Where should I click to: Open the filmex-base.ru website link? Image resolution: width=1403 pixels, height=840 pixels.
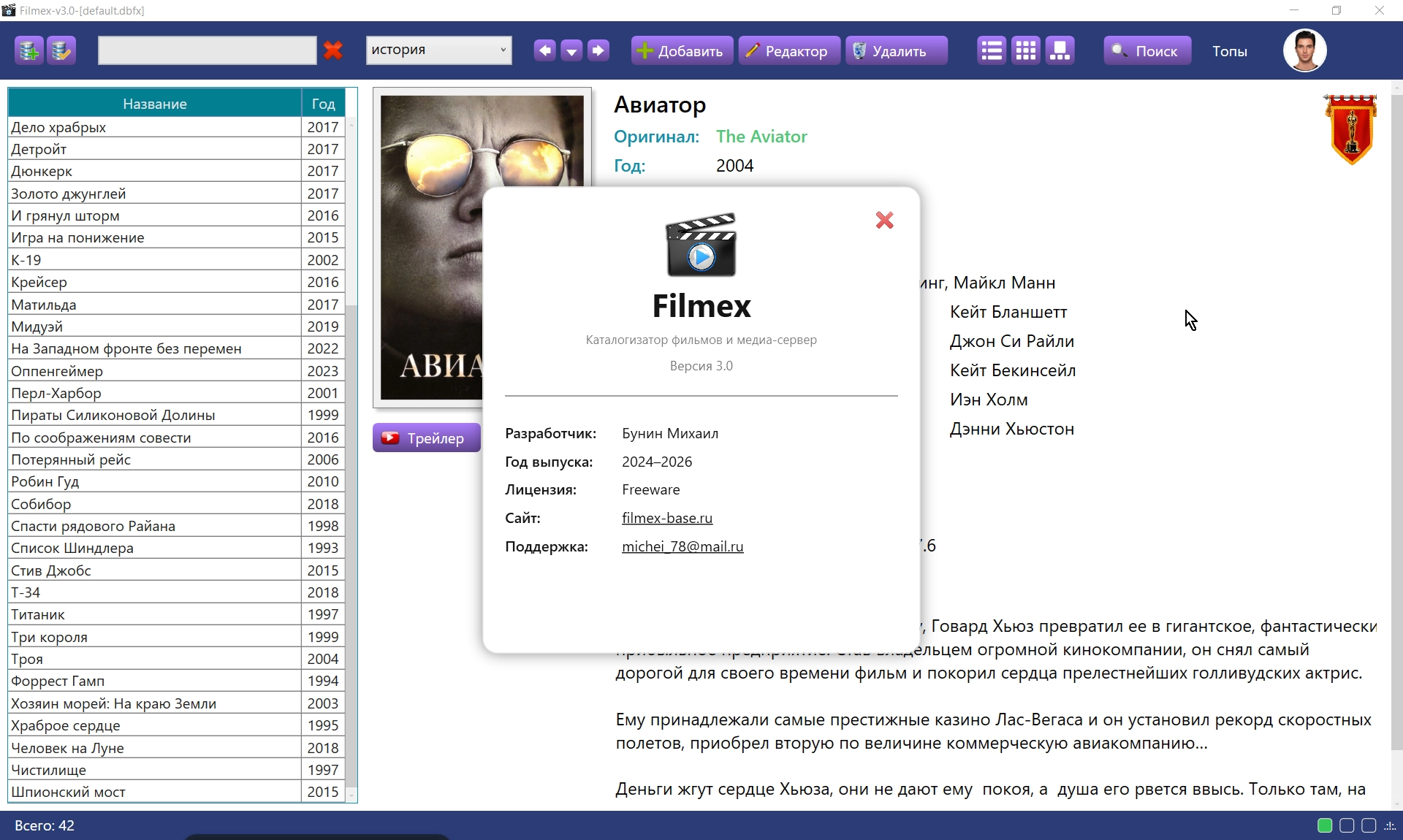pos(666,518)
